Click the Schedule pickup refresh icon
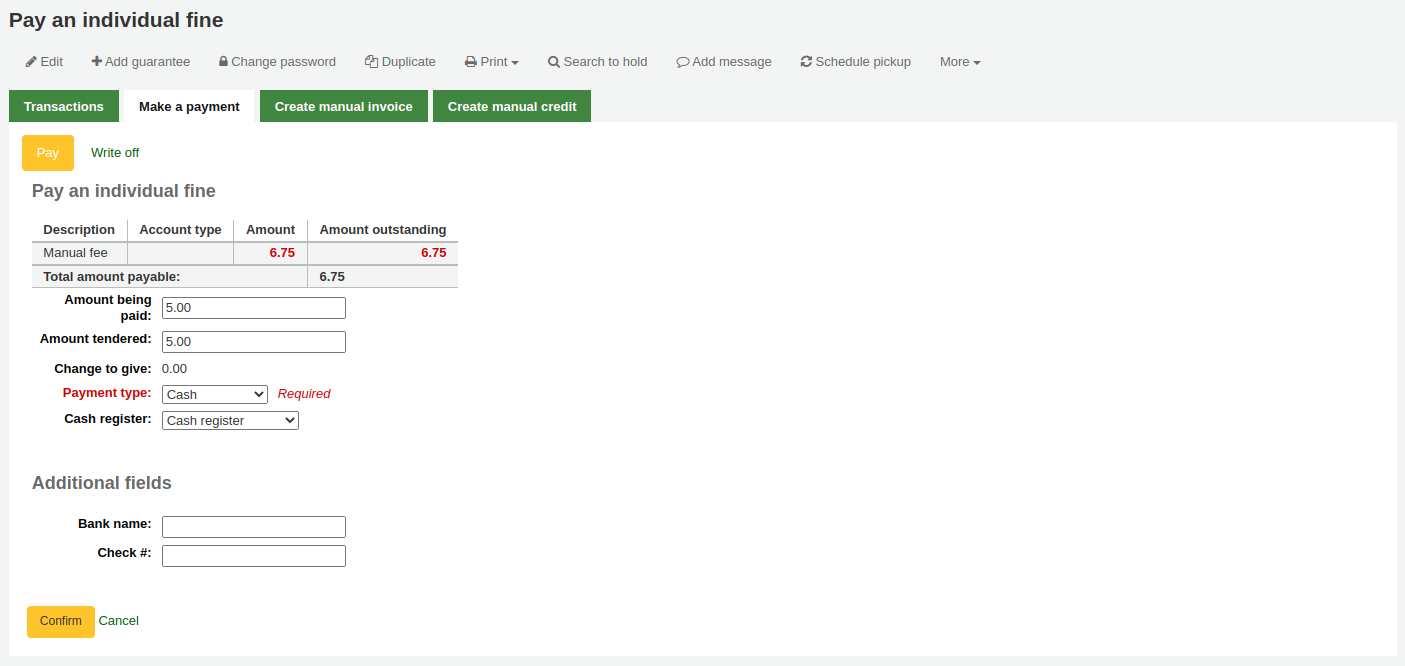 click(x=806, y=62)
